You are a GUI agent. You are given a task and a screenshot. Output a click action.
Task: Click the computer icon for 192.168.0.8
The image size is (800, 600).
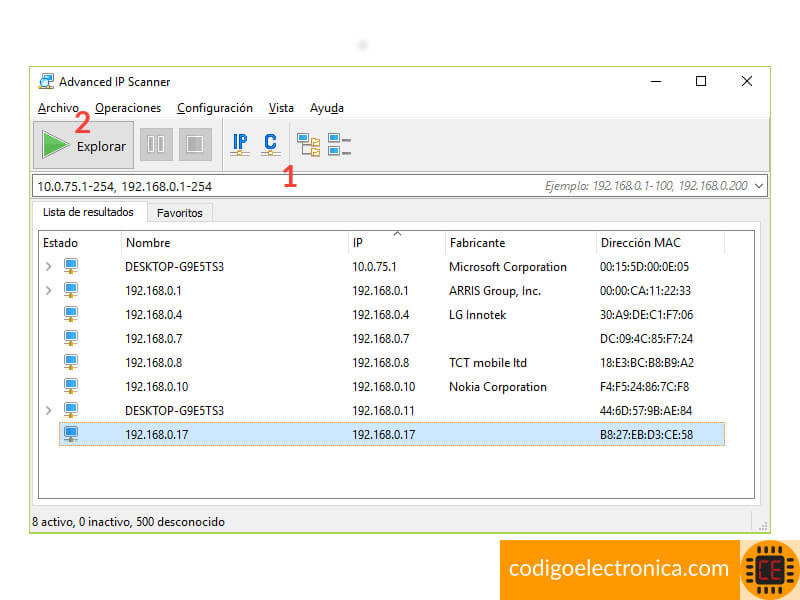click(71, 362)
